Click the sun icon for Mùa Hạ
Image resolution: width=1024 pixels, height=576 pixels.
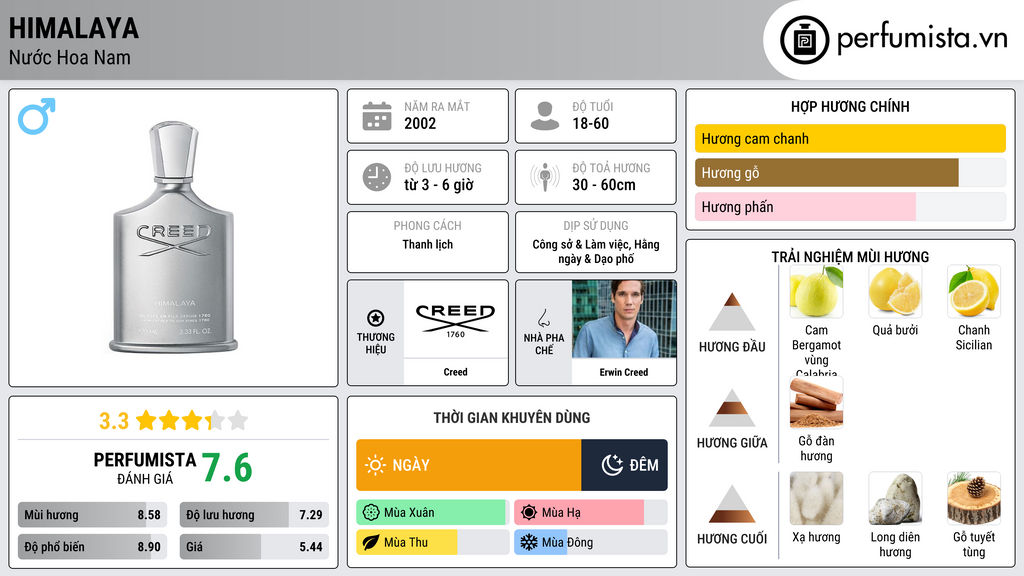(x=529, y=513)
